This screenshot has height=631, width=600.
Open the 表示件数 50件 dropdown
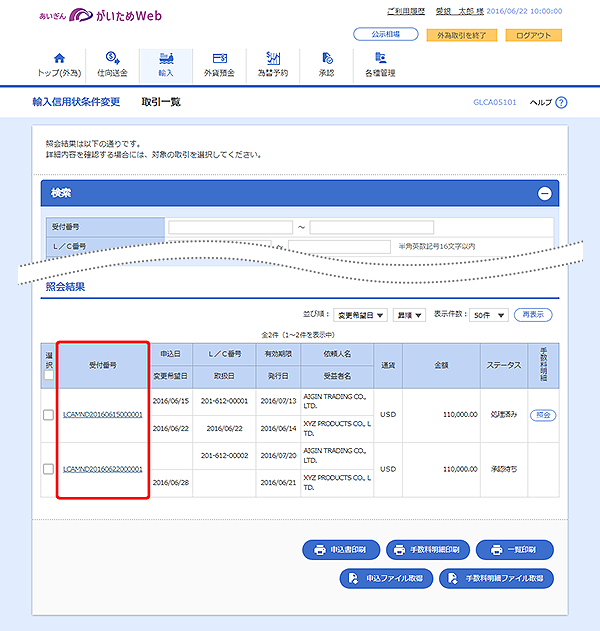[x=489, y=315]
